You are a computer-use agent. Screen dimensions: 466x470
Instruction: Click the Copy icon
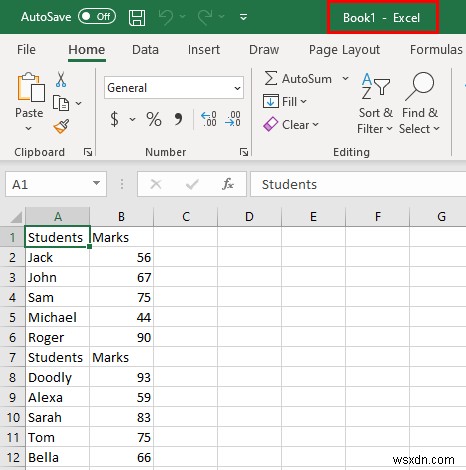(x=61, y=103)
